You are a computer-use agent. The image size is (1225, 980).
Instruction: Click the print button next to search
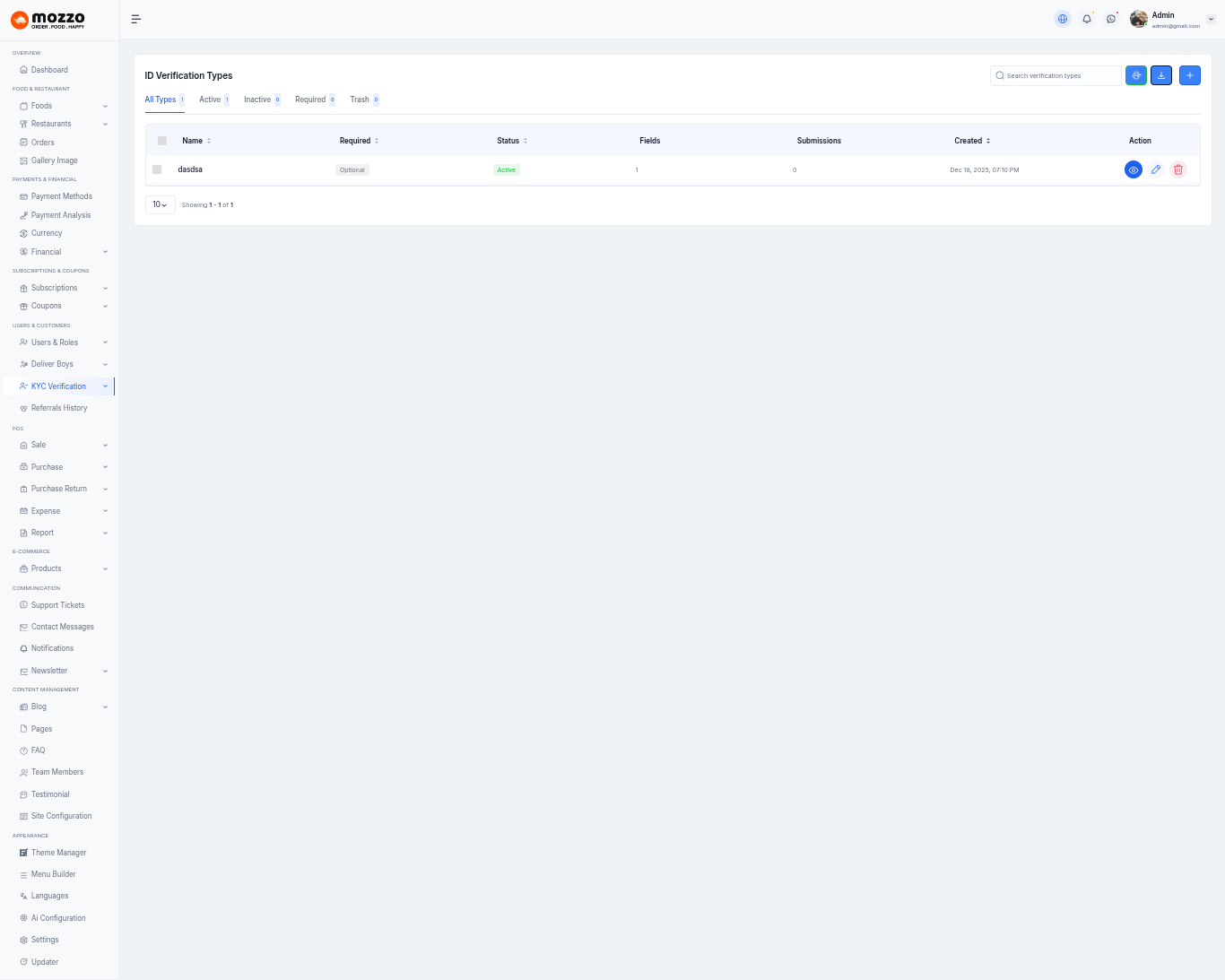[x=1136, y=75]
